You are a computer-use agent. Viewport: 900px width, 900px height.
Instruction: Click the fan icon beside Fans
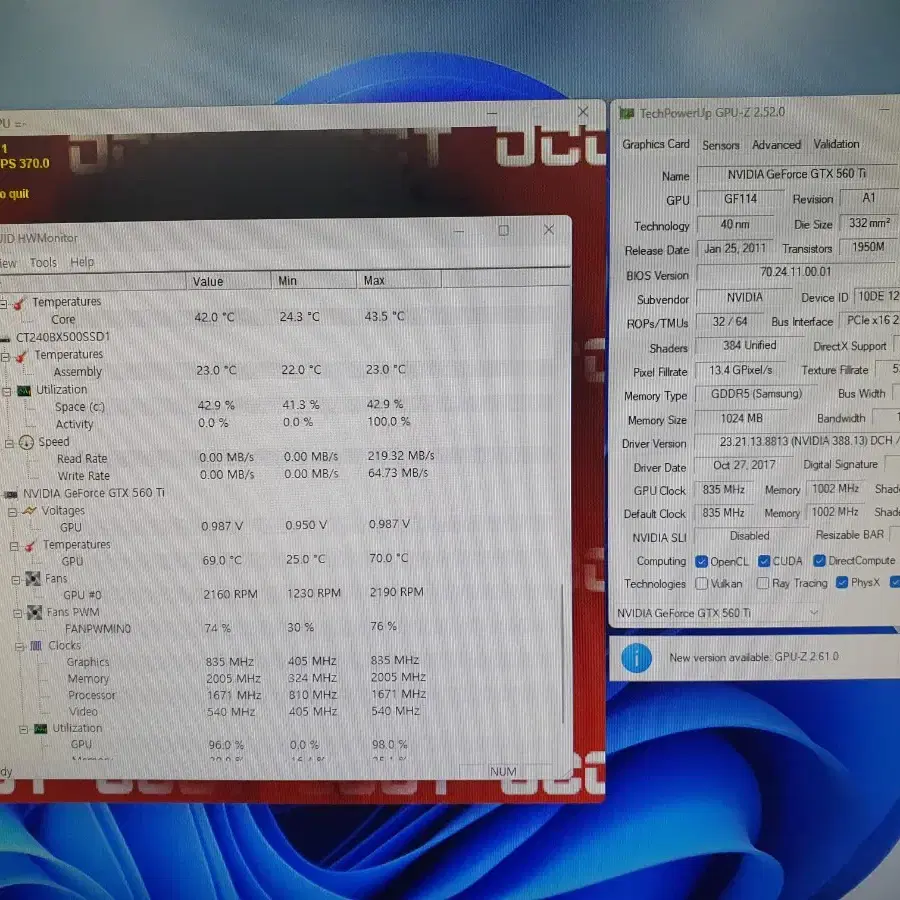pos(33,579)
